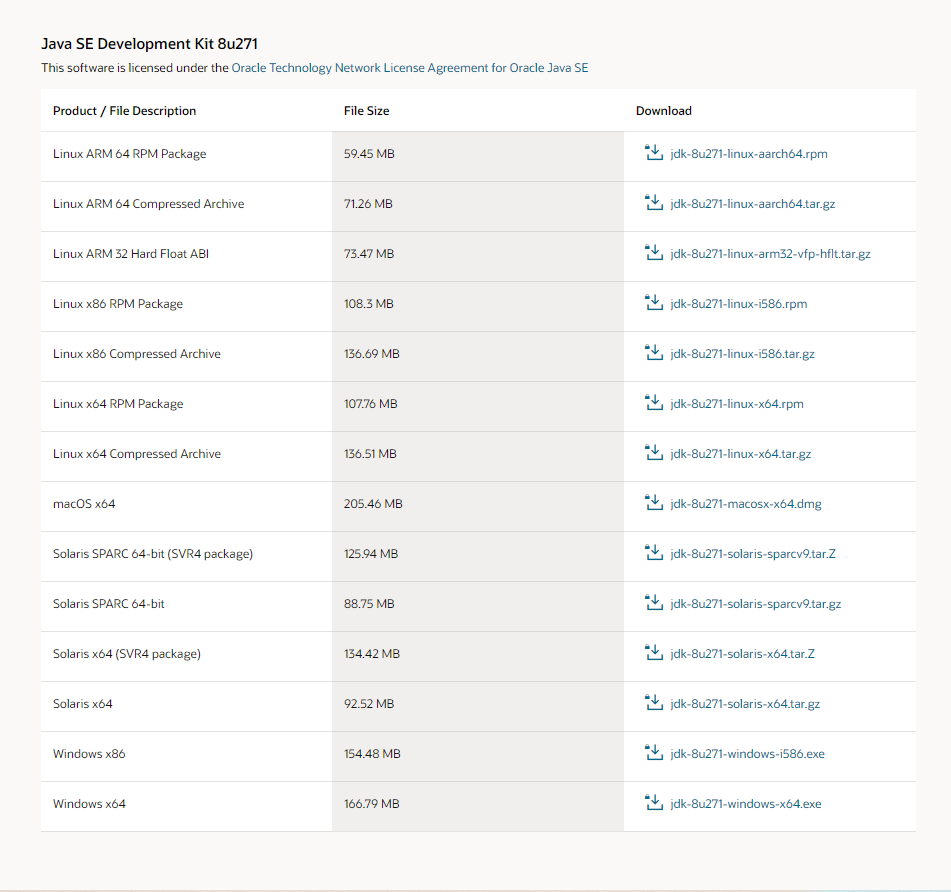The image size is (951, 892).
Task: Click download icon for jdk-8u271-linux-aarch64.tar.gz
Action: pos(654,203)
